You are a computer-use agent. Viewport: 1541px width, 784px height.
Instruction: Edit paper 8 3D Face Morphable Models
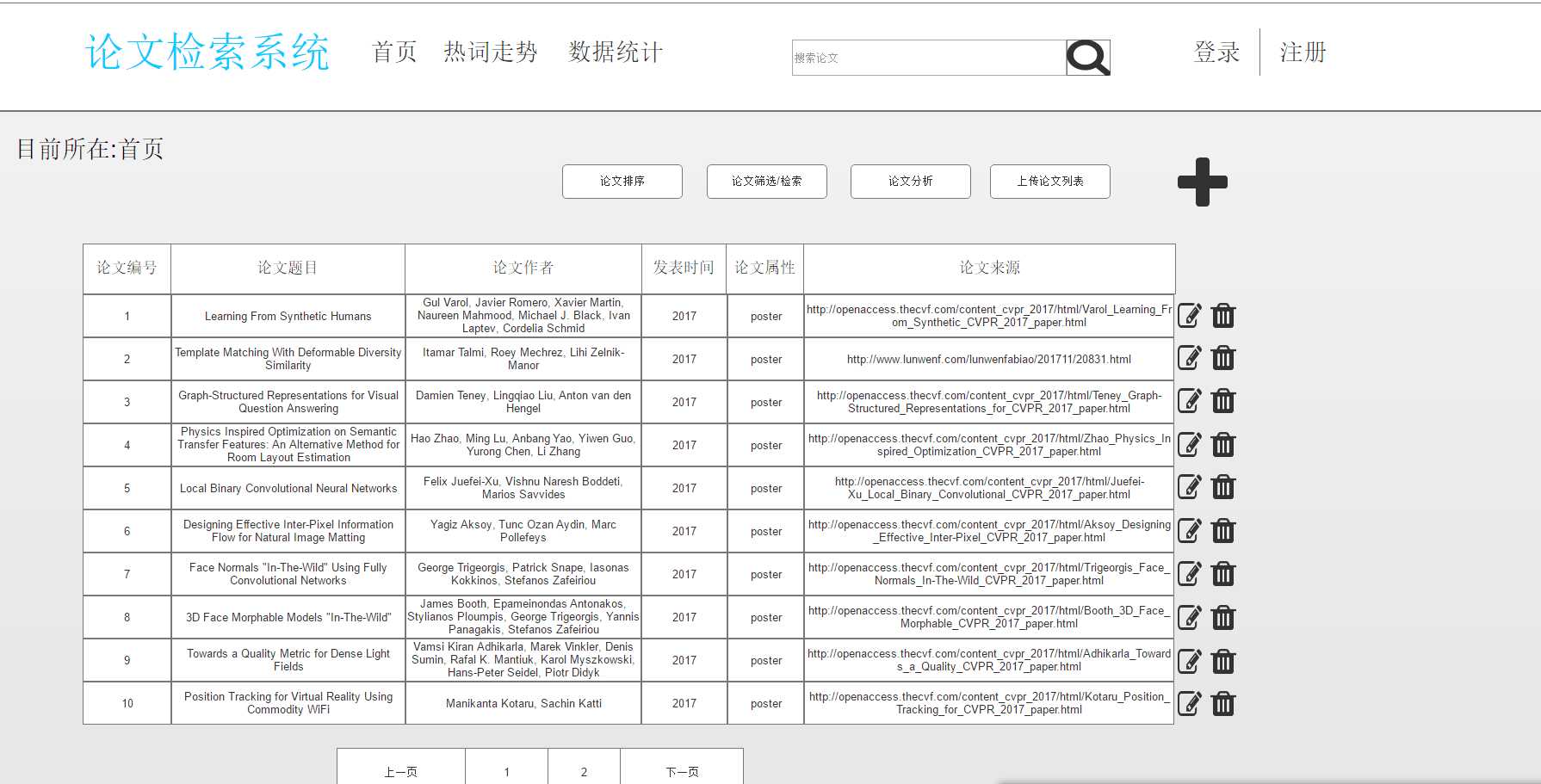[1189, 618]
